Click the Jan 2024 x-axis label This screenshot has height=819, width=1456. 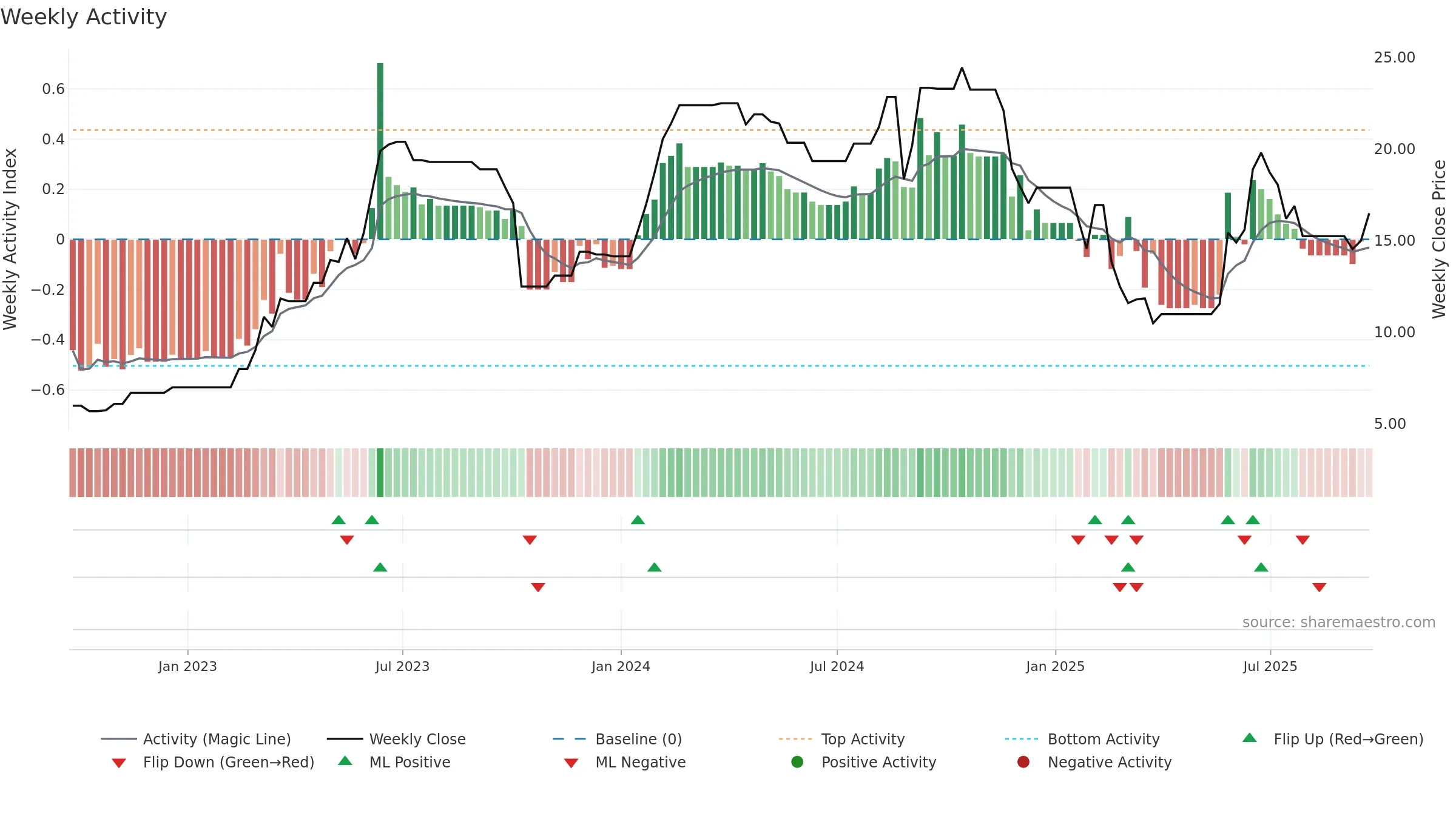click(621, 666)
